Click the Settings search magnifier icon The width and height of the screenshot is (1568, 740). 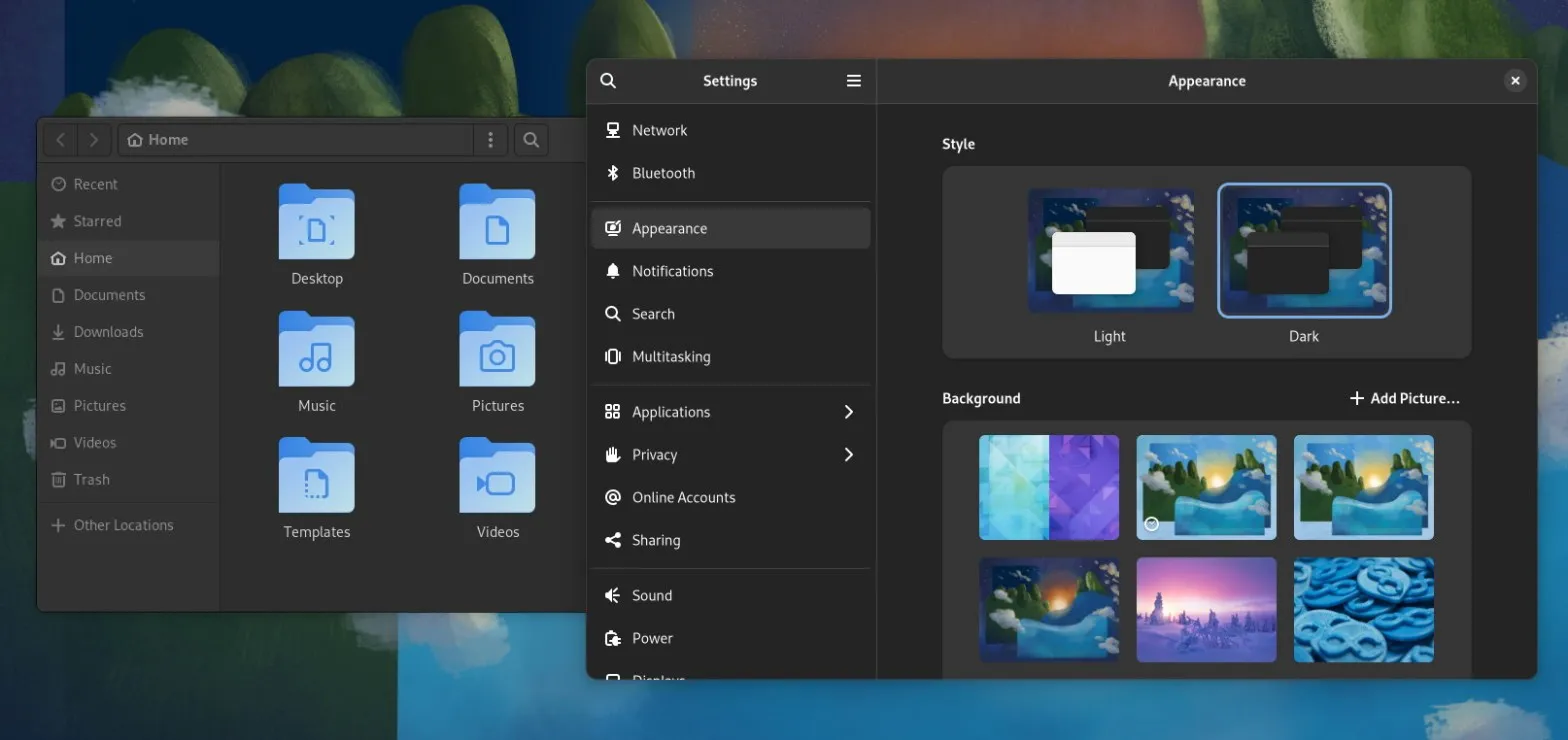(x=608, y=81)
